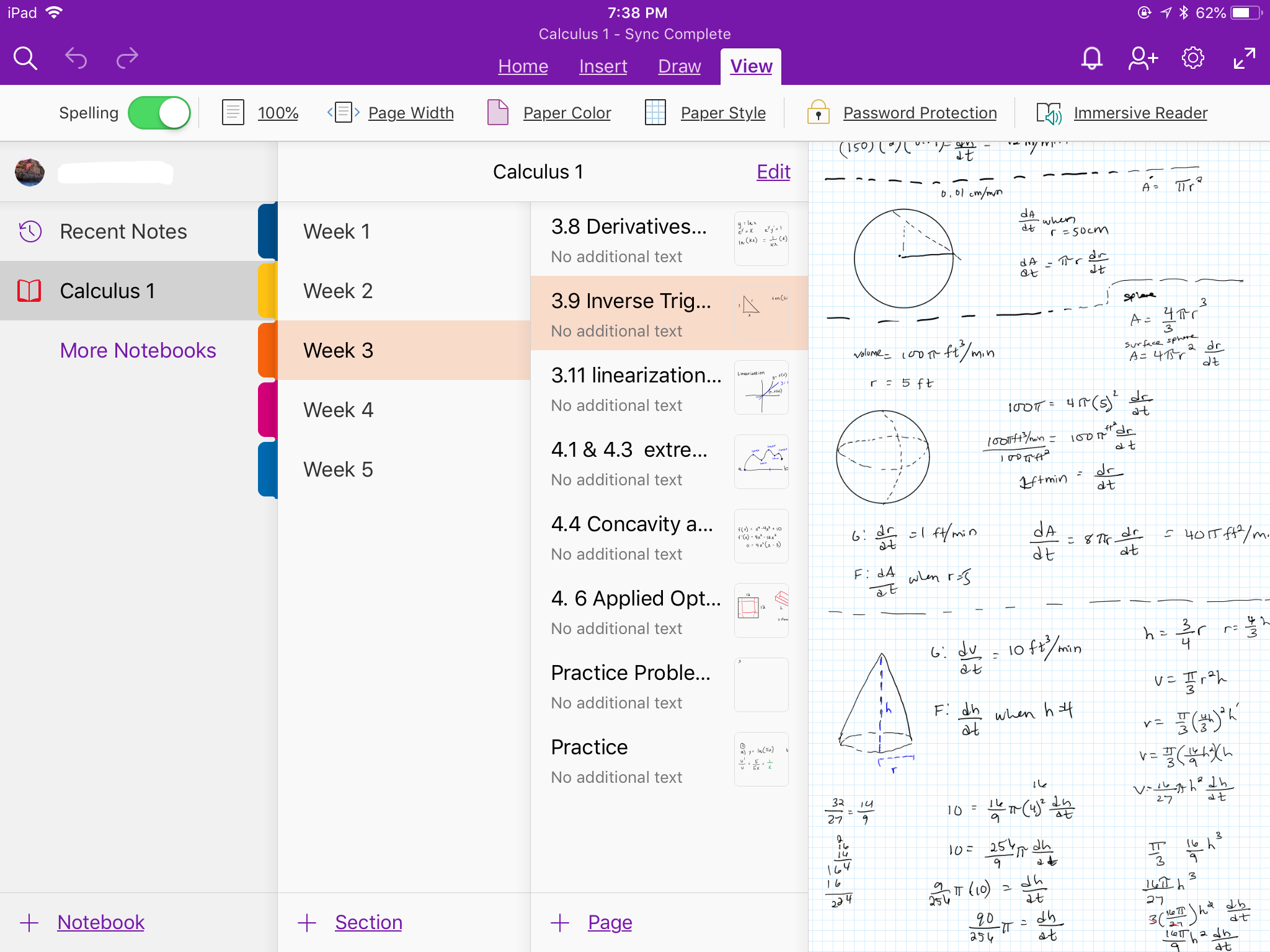Open the share person-plus icon

click(1142, 59)
